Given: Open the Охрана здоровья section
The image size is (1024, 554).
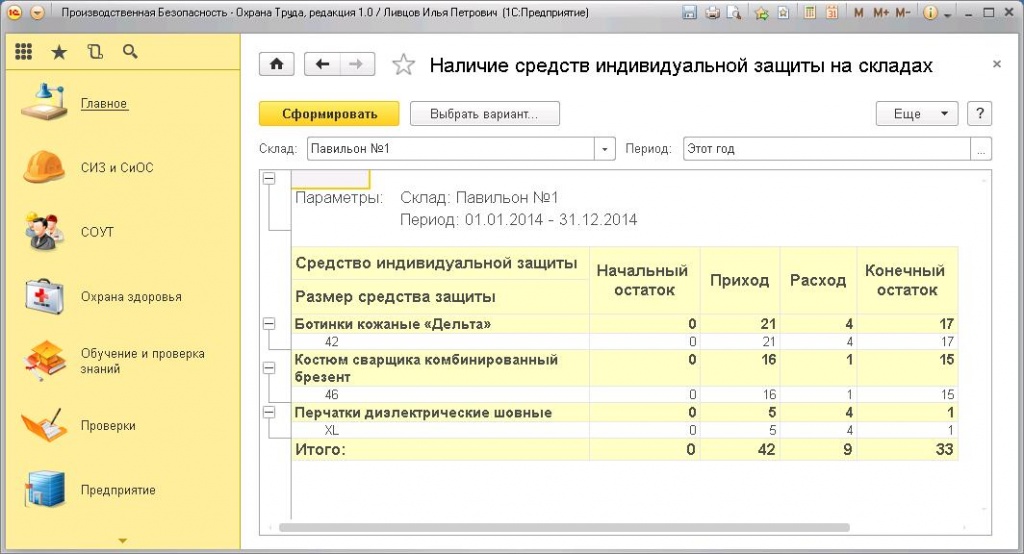Looking at the screenshot, I should 131,297.
